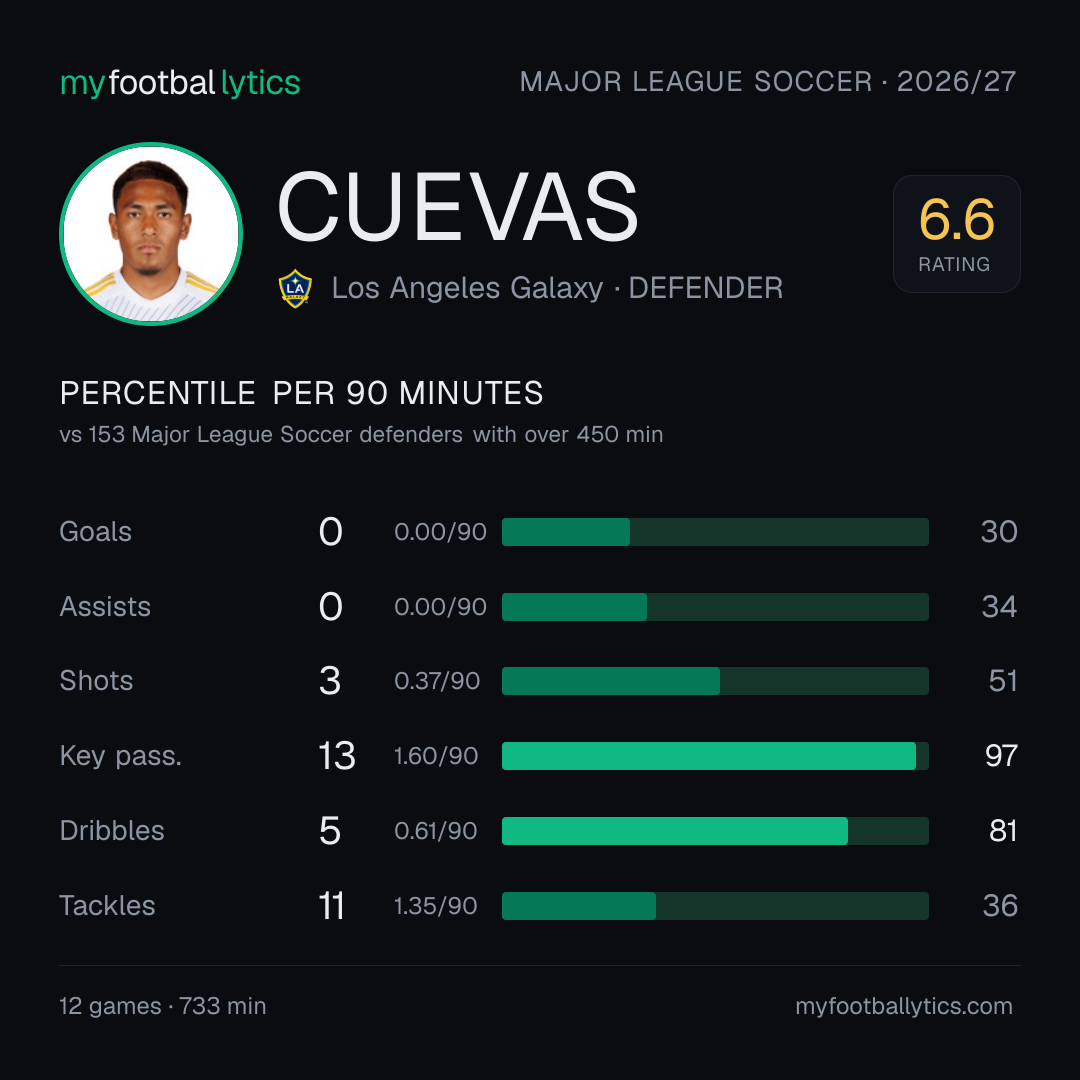
Task: Click the Los Angeles Galaxy team name
Action: point(467,289)
